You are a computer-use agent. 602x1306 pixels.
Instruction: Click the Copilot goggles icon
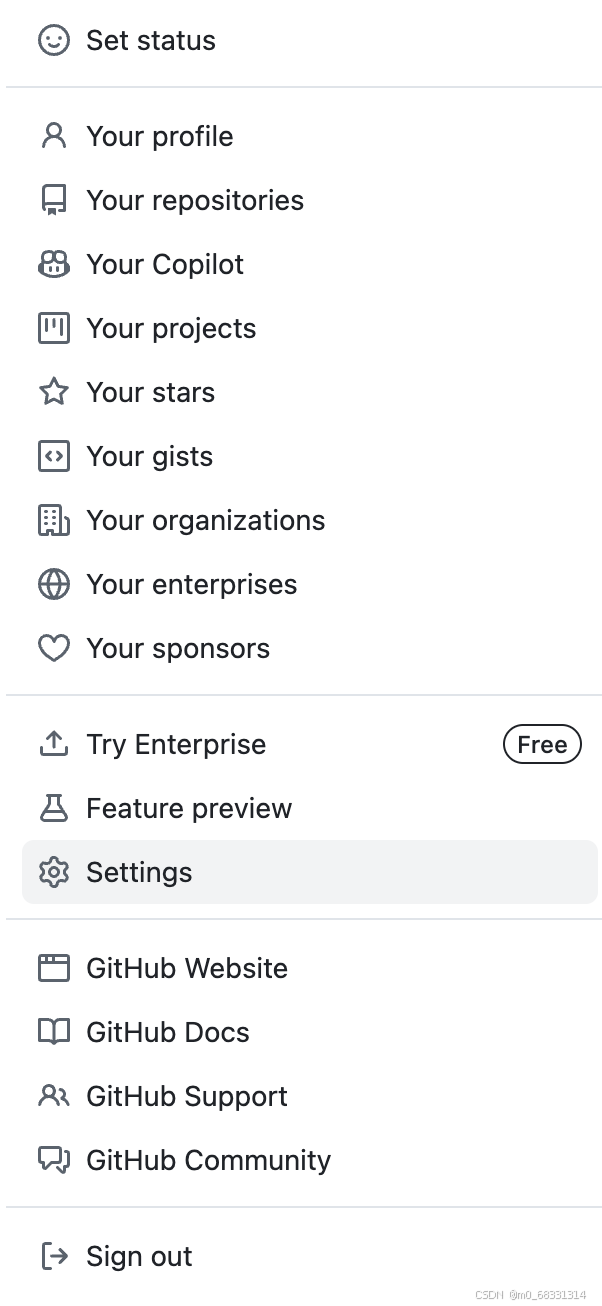[x=54, y=264]
